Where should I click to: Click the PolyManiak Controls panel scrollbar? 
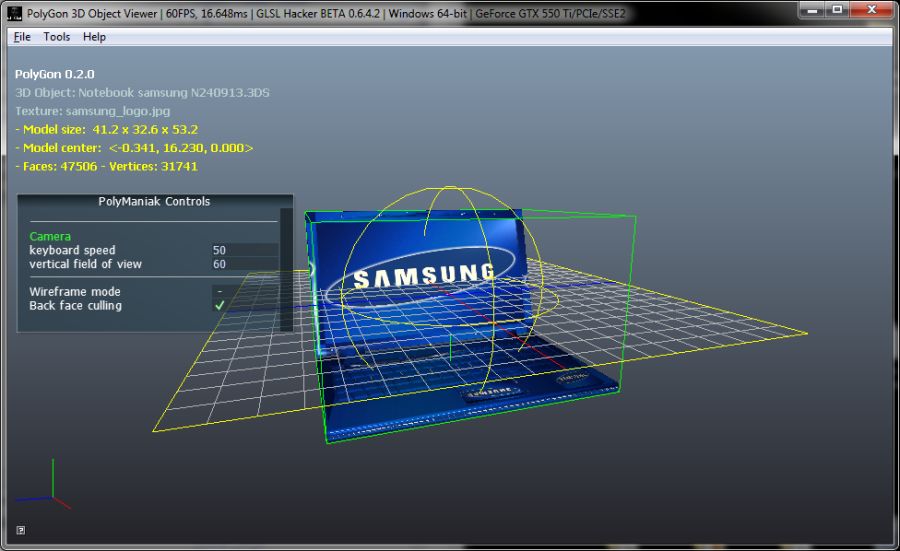coord(286,270)
